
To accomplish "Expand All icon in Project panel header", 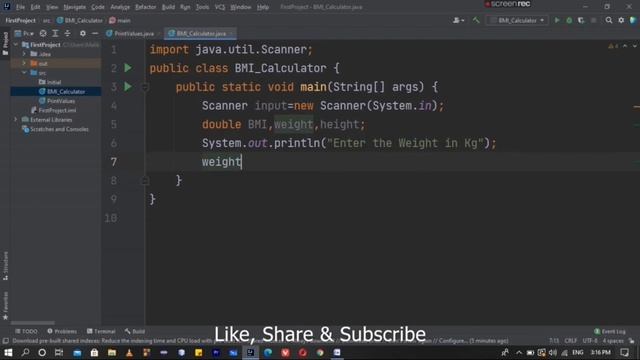I will coord(55,33).
